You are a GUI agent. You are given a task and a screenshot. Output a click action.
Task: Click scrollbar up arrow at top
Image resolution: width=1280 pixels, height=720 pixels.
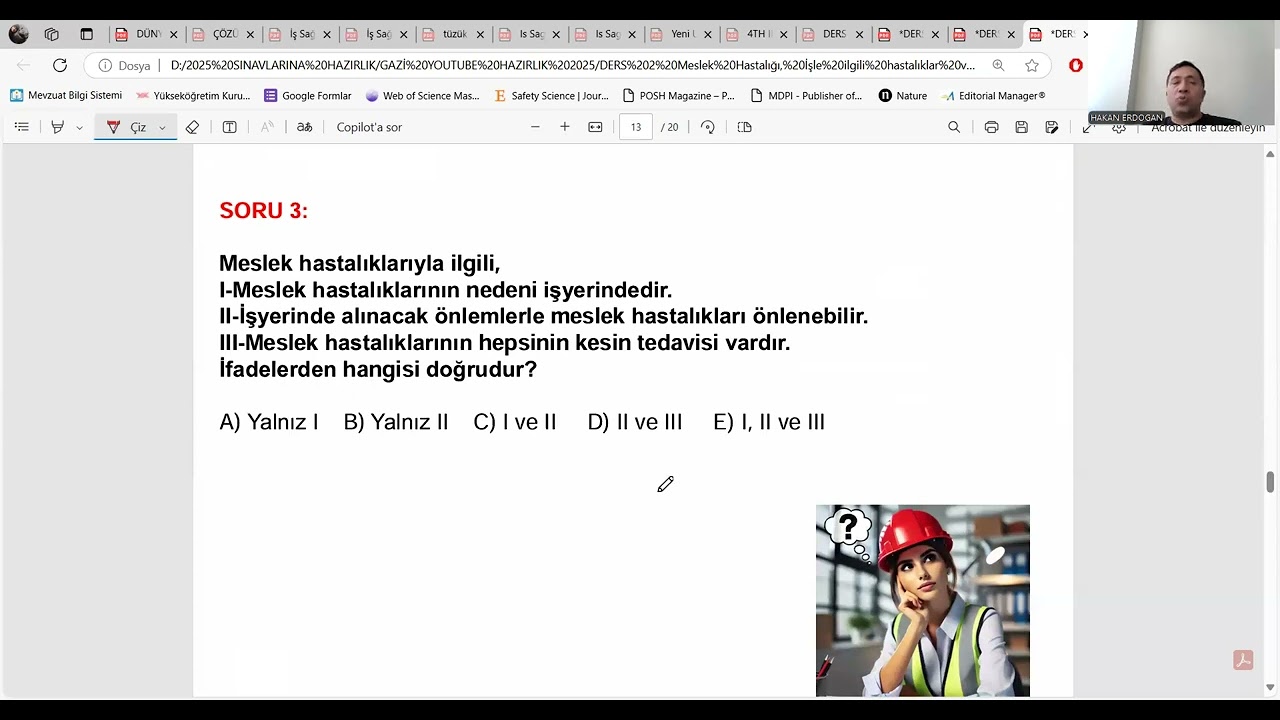pos(1271,154)
